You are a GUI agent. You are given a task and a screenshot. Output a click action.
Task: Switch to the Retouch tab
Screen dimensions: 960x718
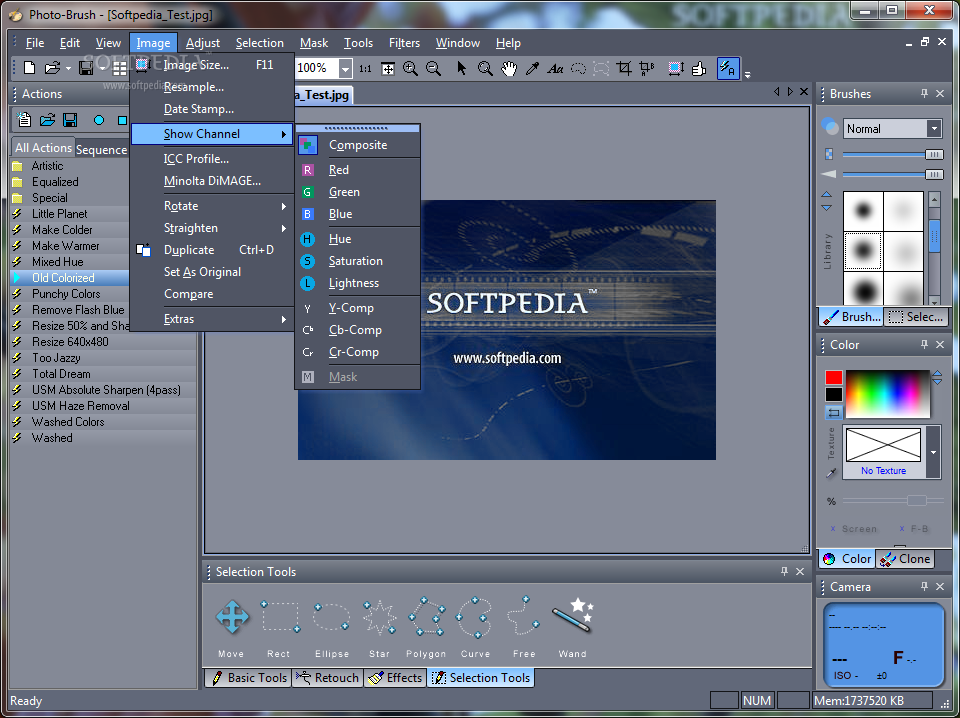[327, 678]
